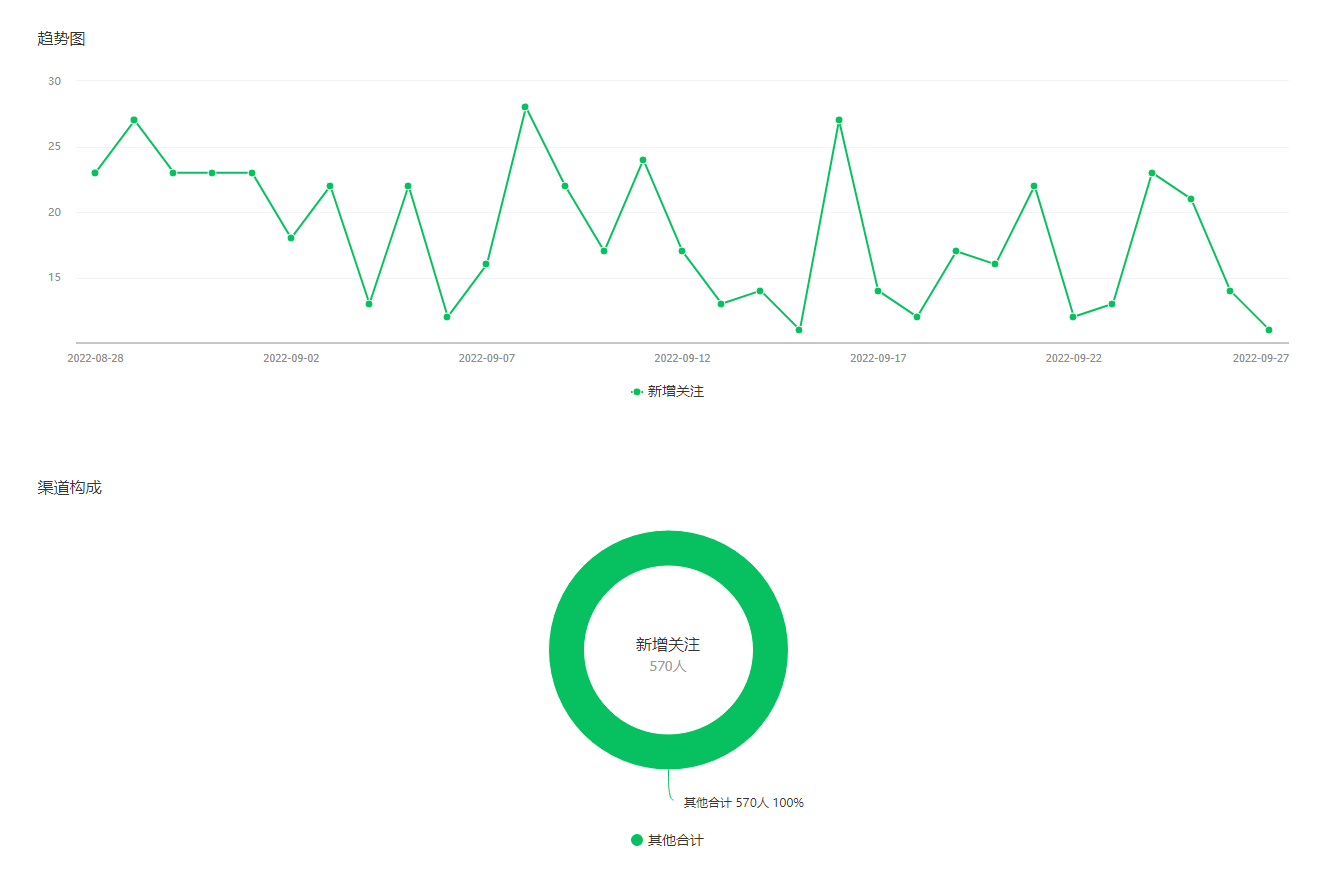Select the data point above 2022-09-02
1332x876 pixels.
click(291, 238)
